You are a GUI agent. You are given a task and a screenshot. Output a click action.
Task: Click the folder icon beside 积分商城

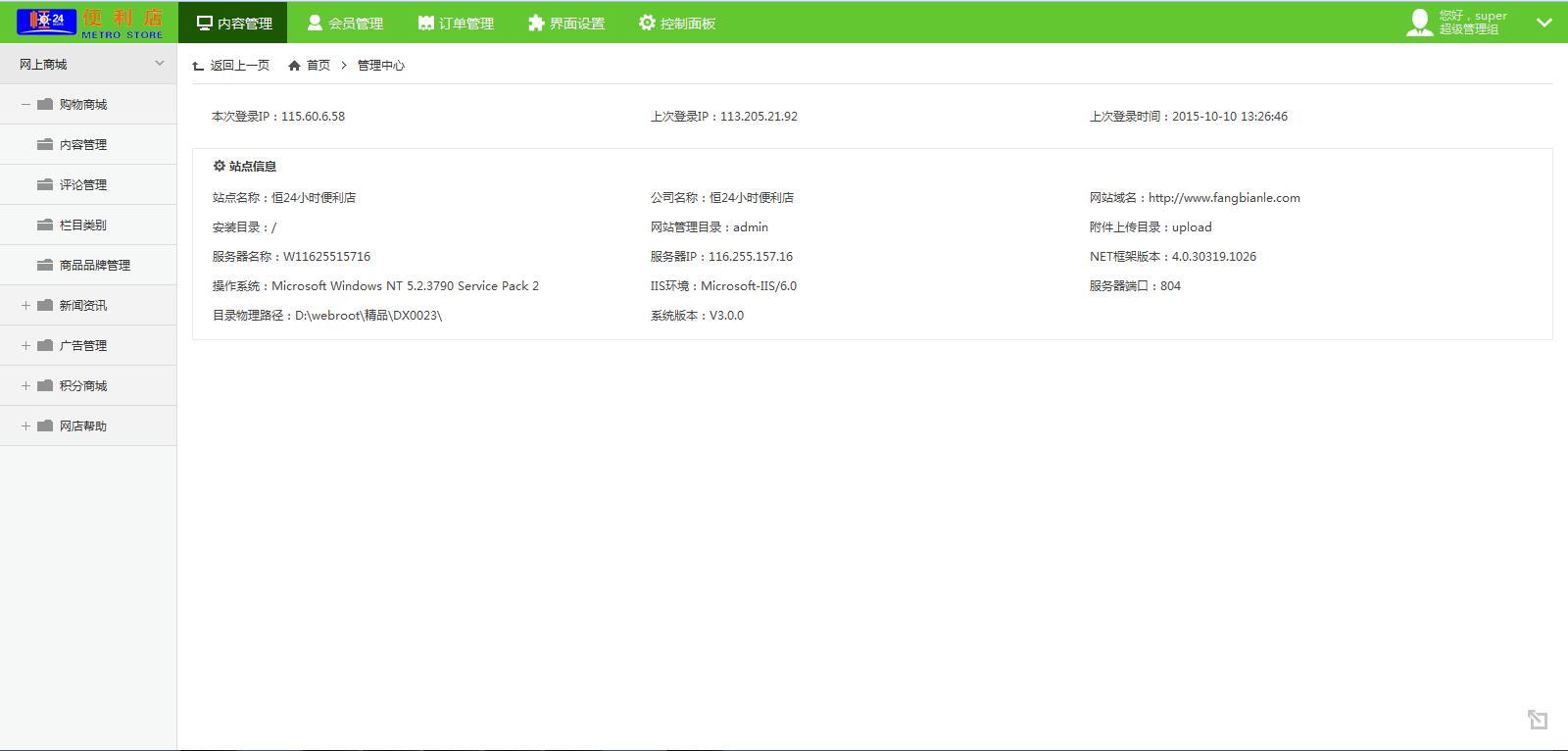pyautogui.click(x=45, y=385)
